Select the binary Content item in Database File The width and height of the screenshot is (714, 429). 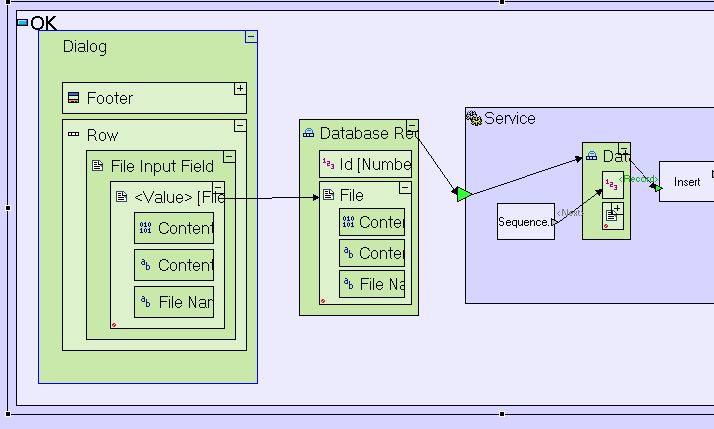(x=372, y=222)
